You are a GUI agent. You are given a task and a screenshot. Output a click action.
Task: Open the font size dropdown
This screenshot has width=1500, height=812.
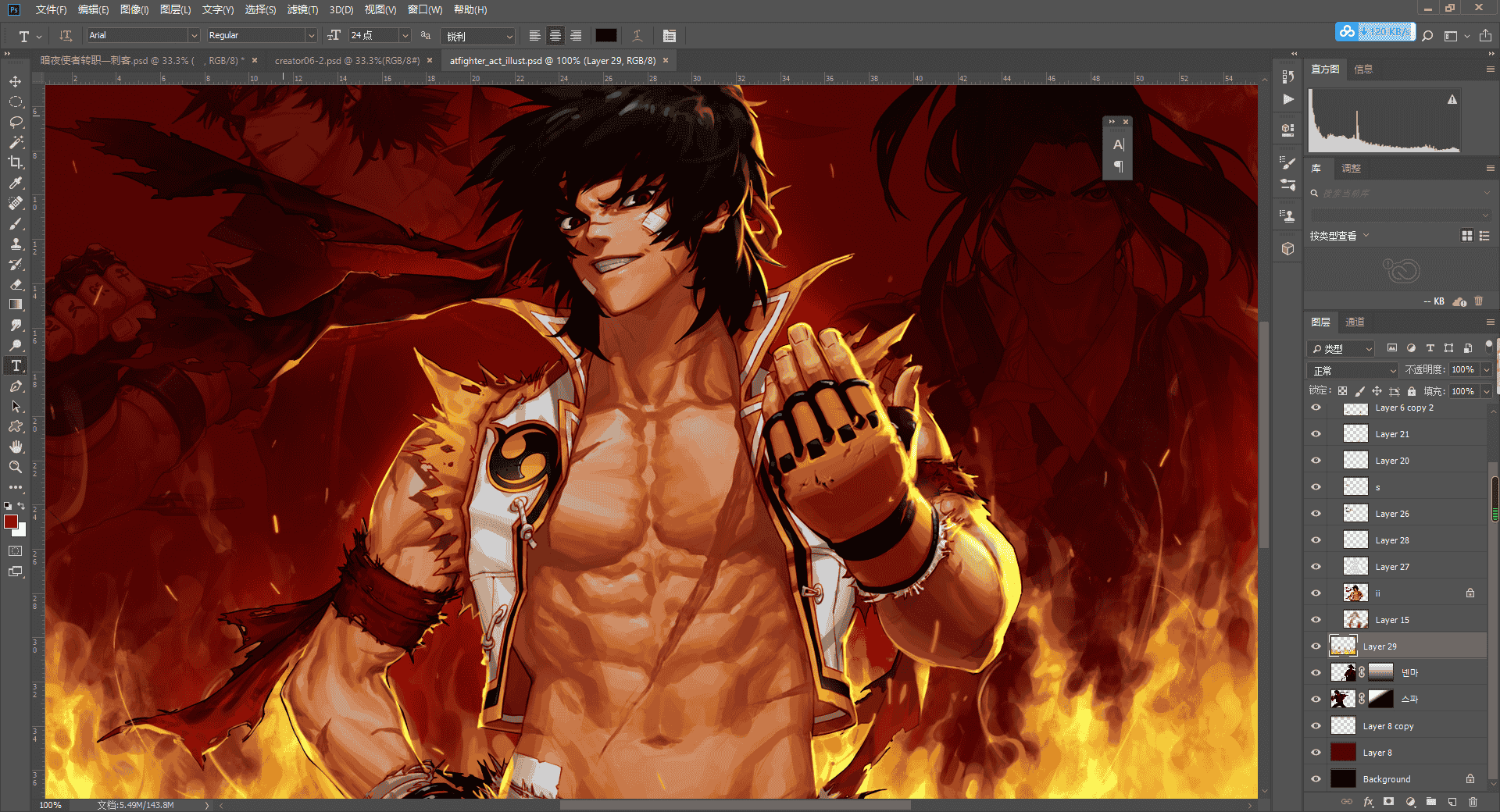405,36
